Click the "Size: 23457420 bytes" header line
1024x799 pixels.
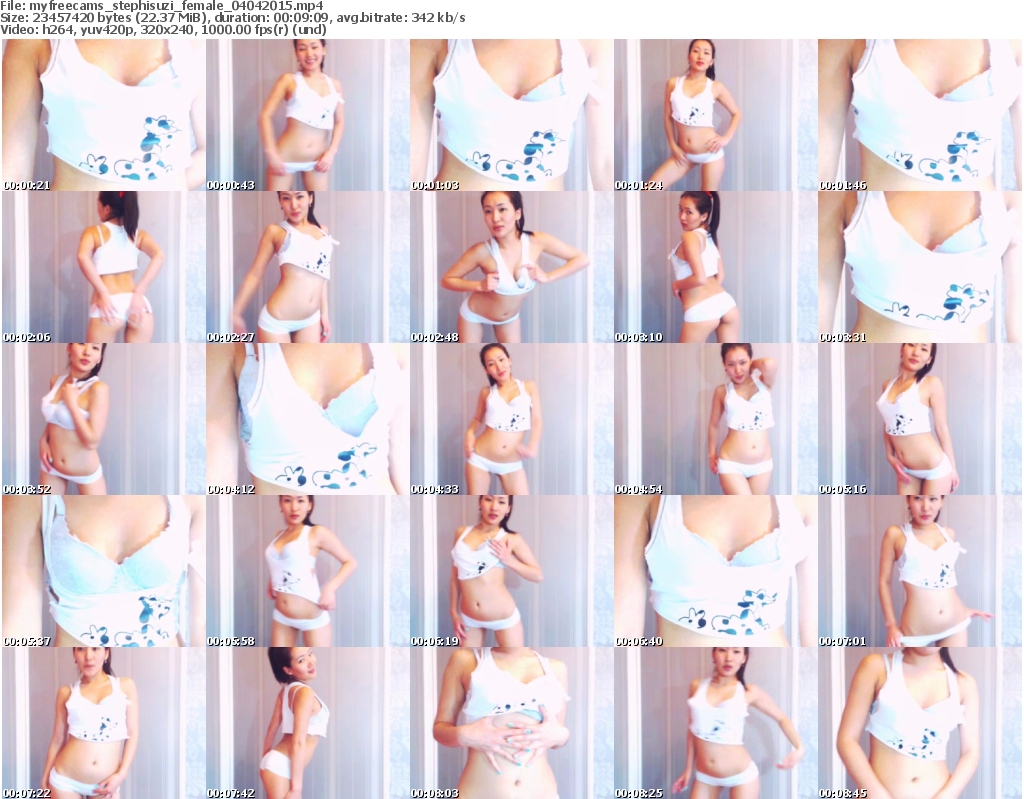click(233, 18)
